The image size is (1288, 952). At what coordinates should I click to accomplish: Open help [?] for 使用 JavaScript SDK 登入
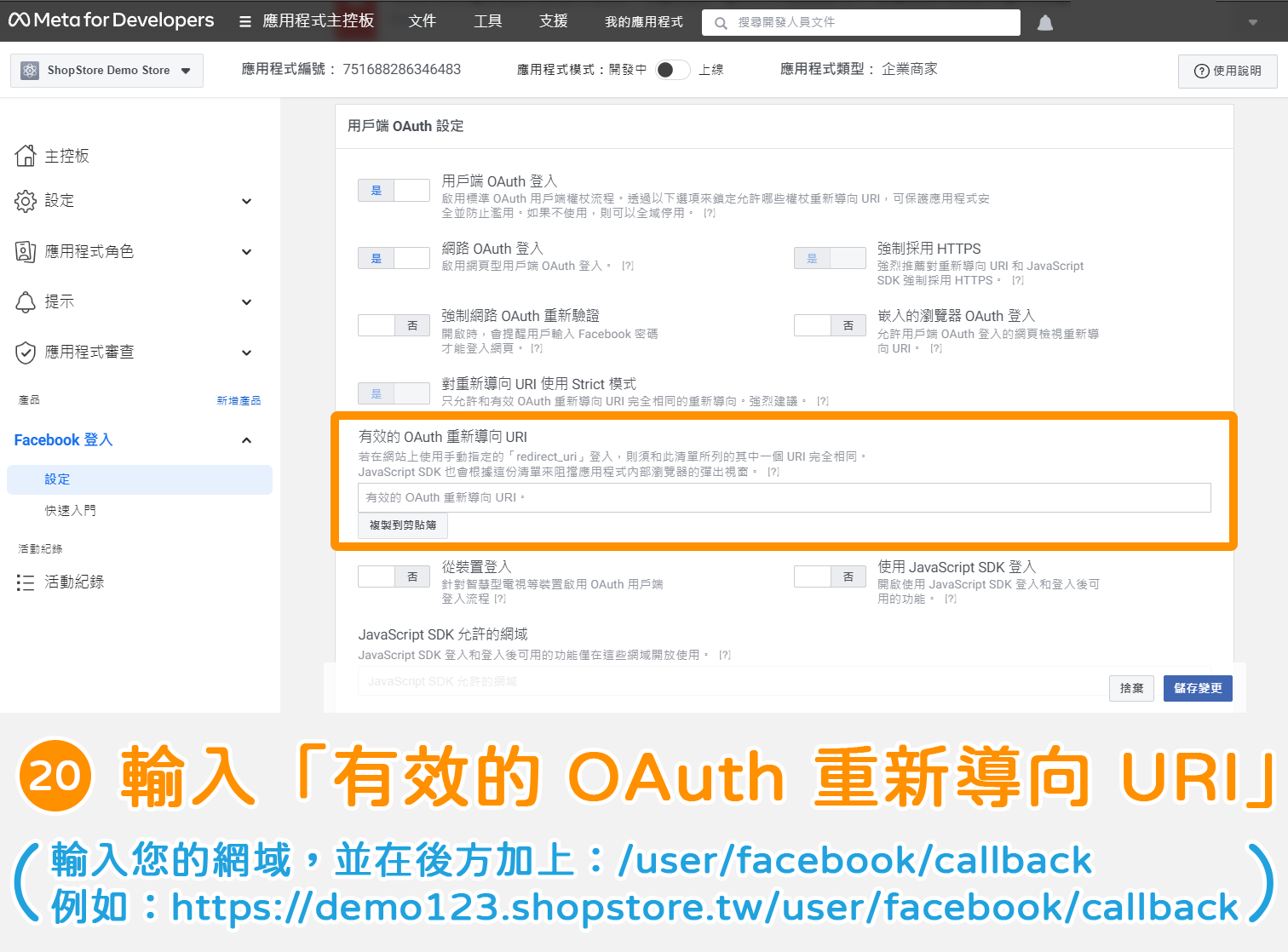tap(951, 599)
